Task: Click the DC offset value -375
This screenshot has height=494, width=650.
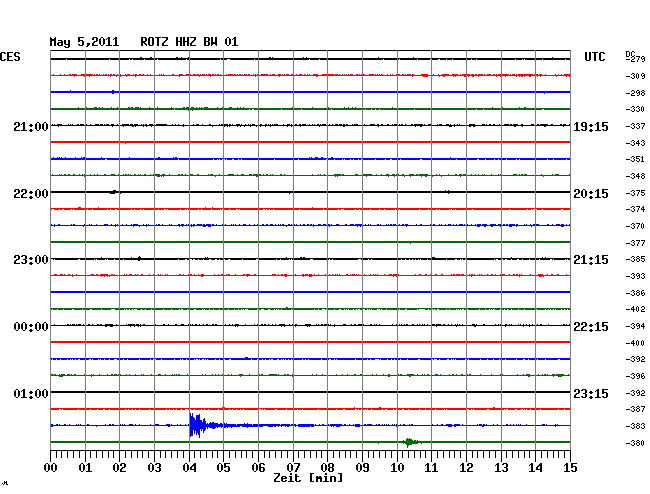Action: pos(635,193)
